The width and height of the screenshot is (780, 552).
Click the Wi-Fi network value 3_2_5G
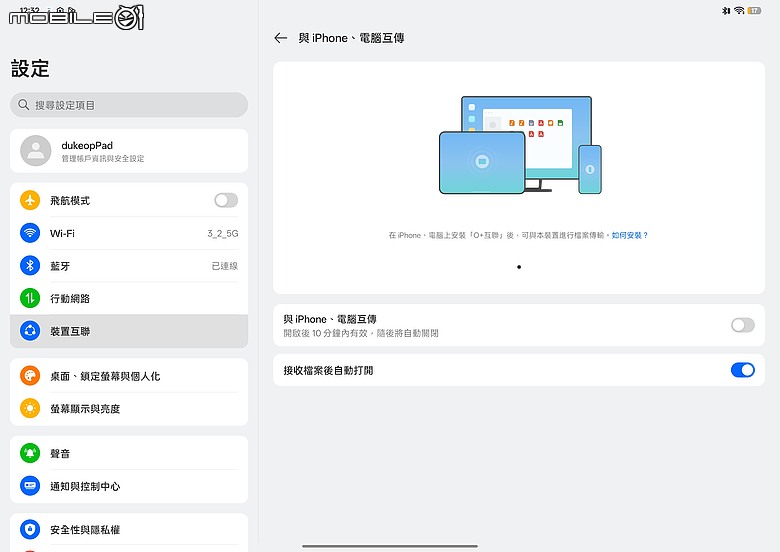click(223, 233)
